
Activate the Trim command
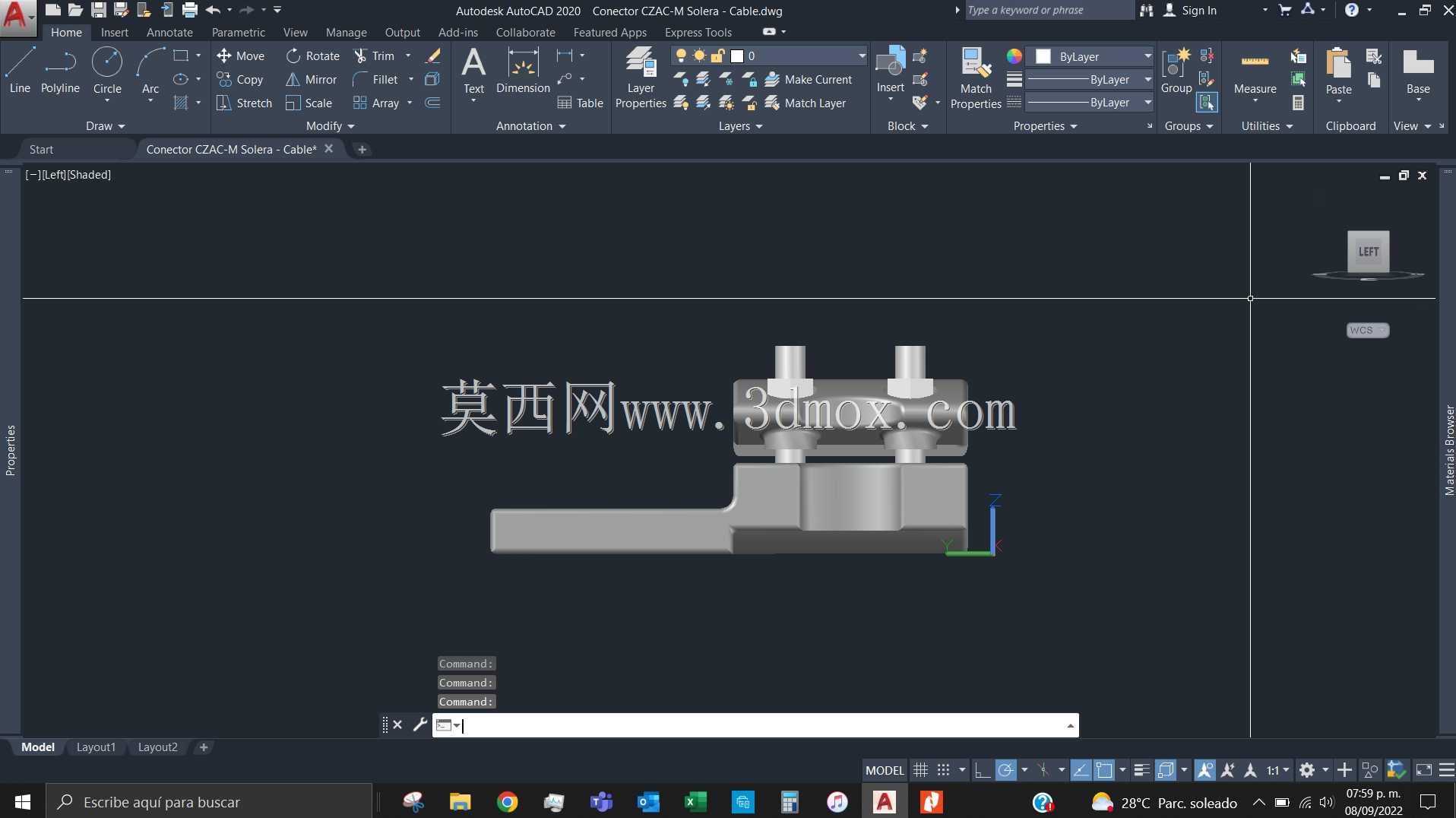pos(374,55)
